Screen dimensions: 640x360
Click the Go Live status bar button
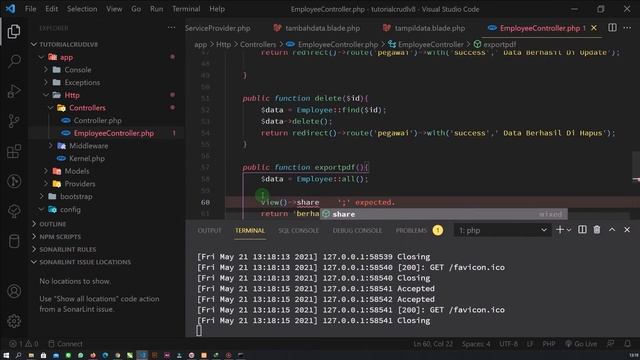[x=581, y=344]
